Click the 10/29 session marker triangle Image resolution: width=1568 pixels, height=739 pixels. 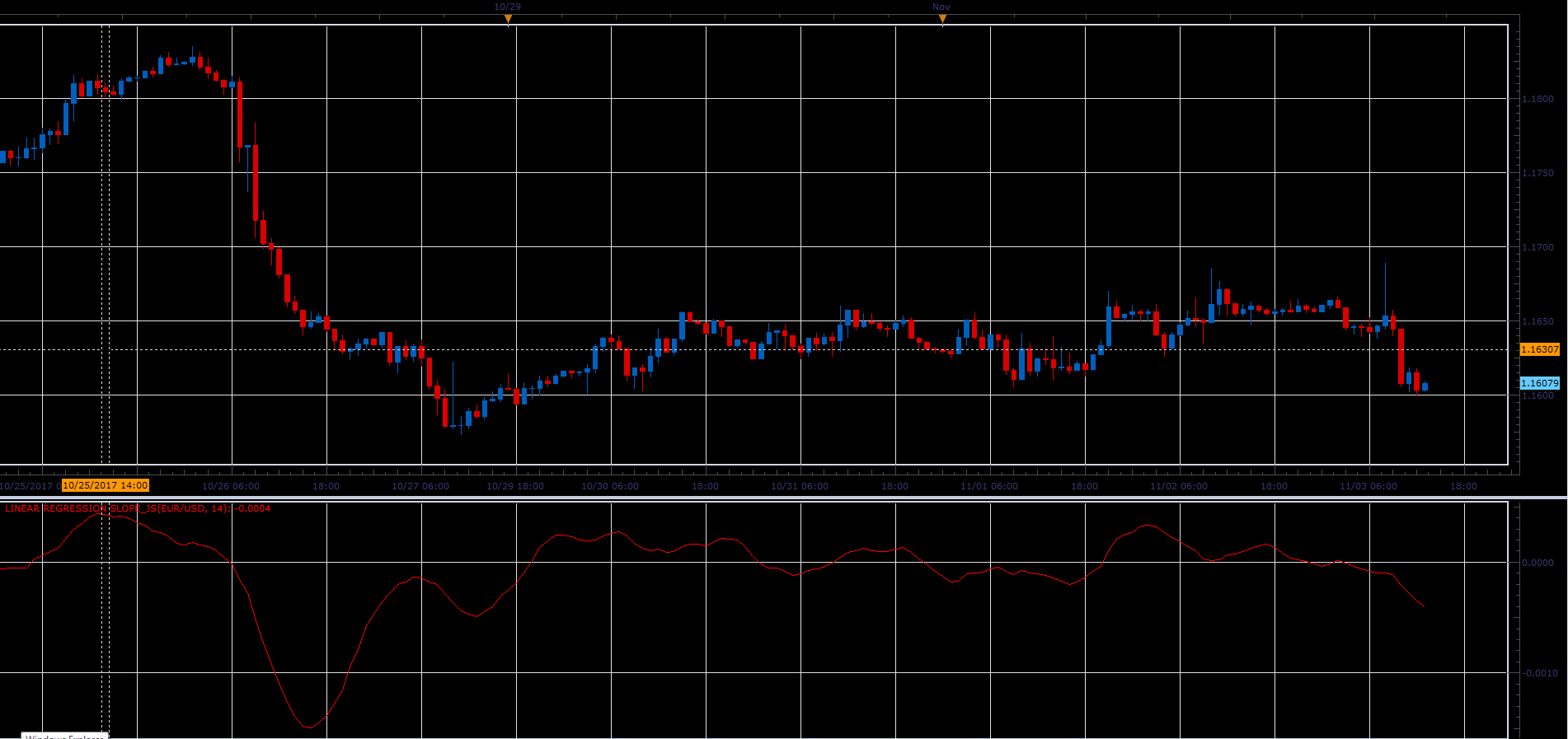pyautogui.click(x=508, y=19)
